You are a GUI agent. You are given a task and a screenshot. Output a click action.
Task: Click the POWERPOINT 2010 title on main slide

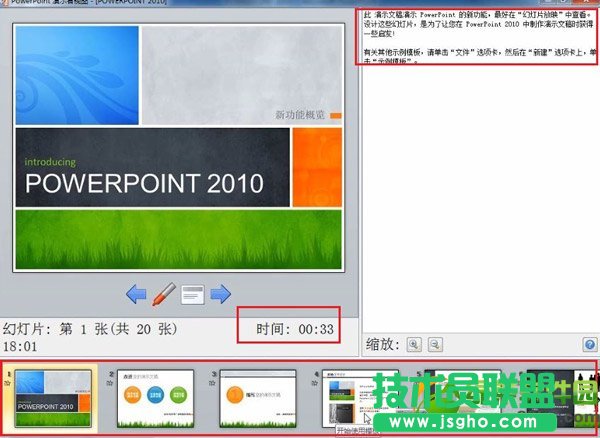pos(144,183)
